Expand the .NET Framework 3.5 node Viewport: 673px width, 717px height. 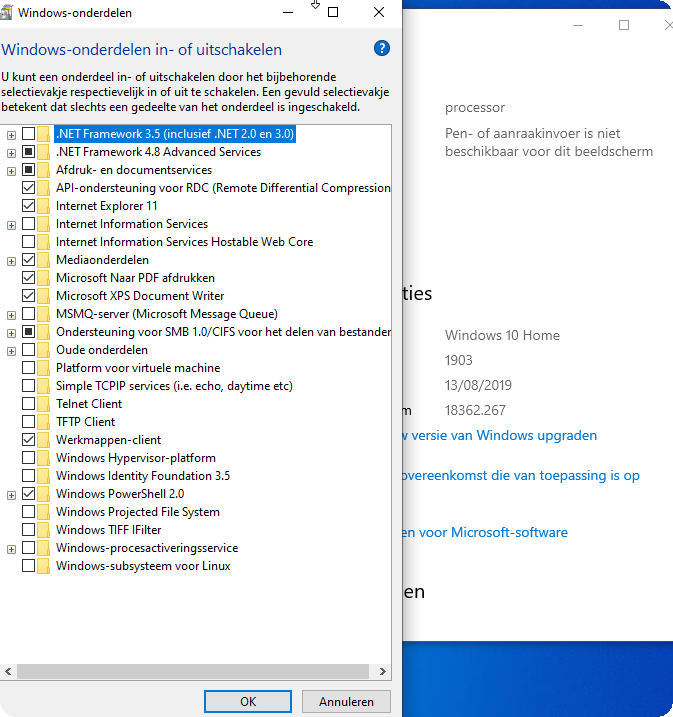(11, 134)
